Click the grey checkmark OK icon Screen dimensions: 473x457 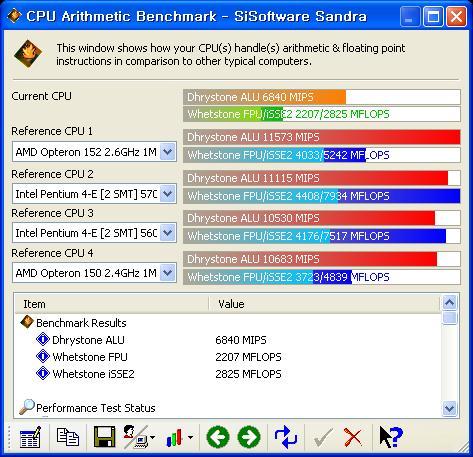pos(323,437)
